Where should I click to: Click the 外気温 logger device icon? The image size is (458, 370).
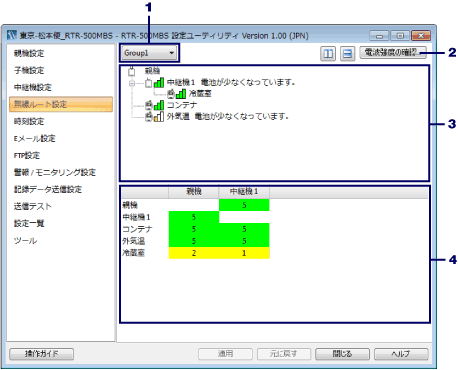click(x=149, y=117)
